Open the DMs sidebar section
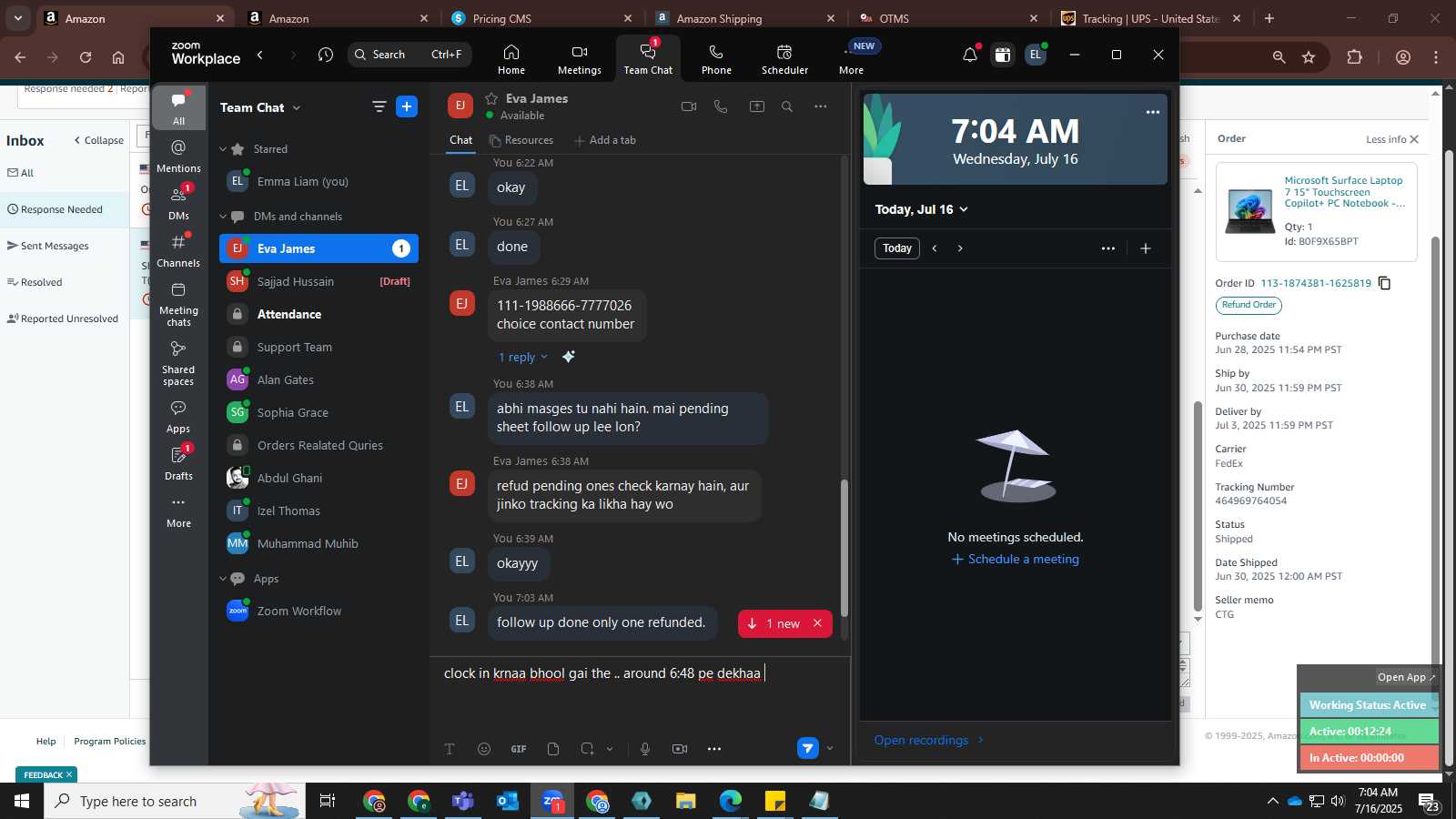Screen dimensions: 1456x819 [178, 203]
